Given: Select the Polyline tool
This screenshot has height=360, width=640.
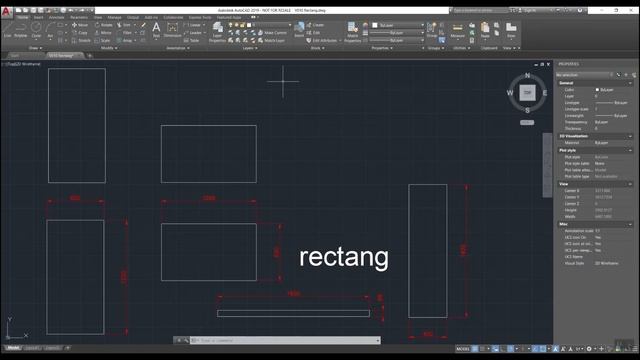Looking at the screenshot, I should [x=20, y=30].
